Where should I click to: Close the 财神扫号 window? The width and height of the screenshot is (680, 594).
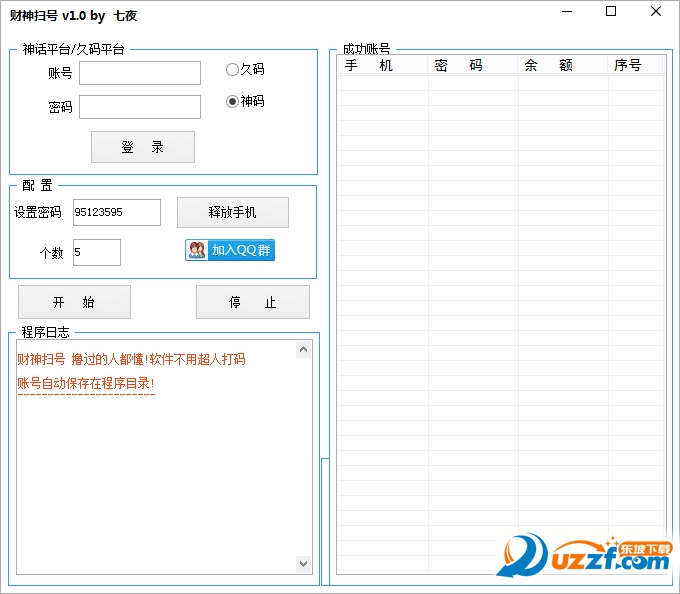[x=656, y=12]
